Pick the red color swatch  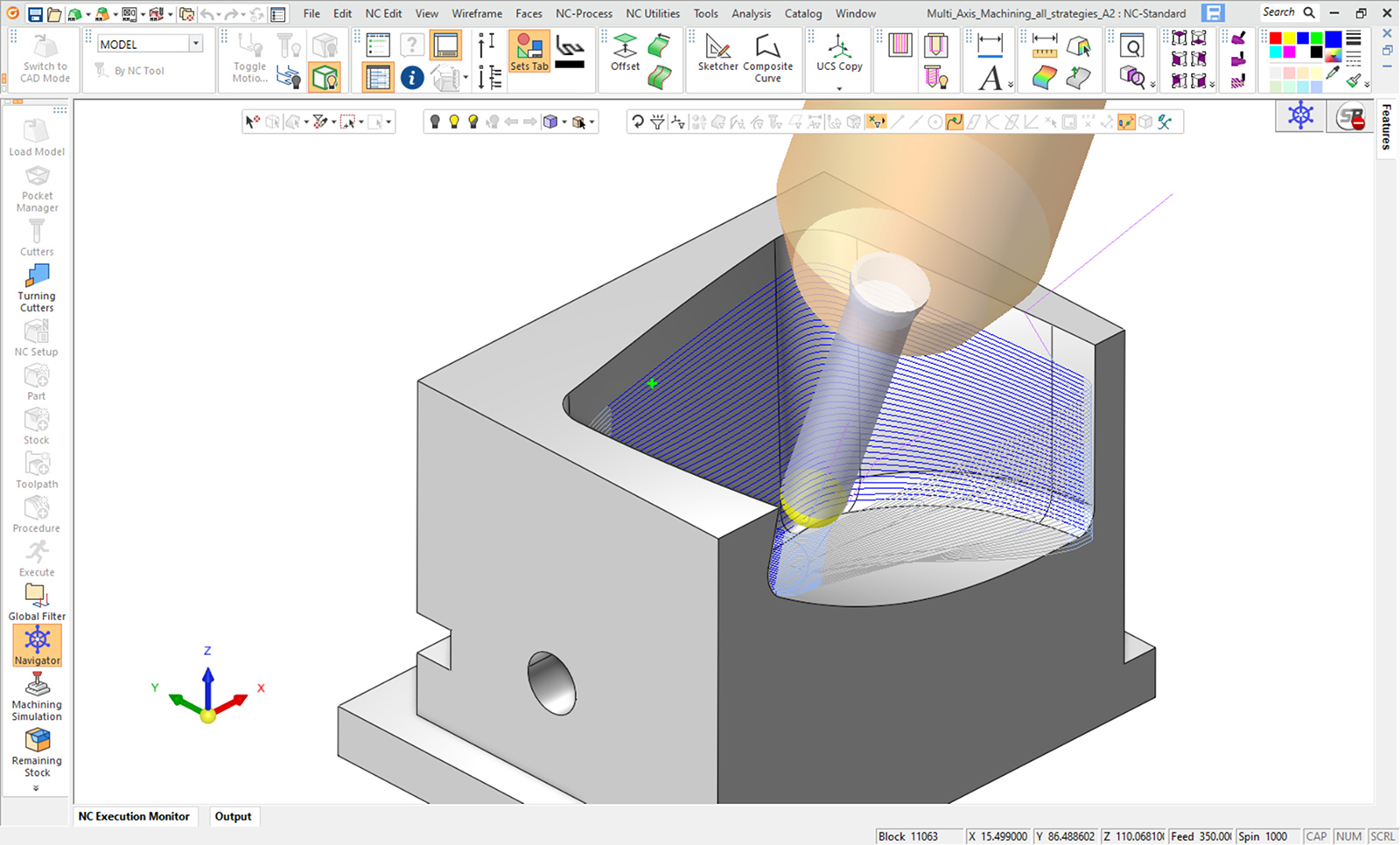pos(1276,38)
